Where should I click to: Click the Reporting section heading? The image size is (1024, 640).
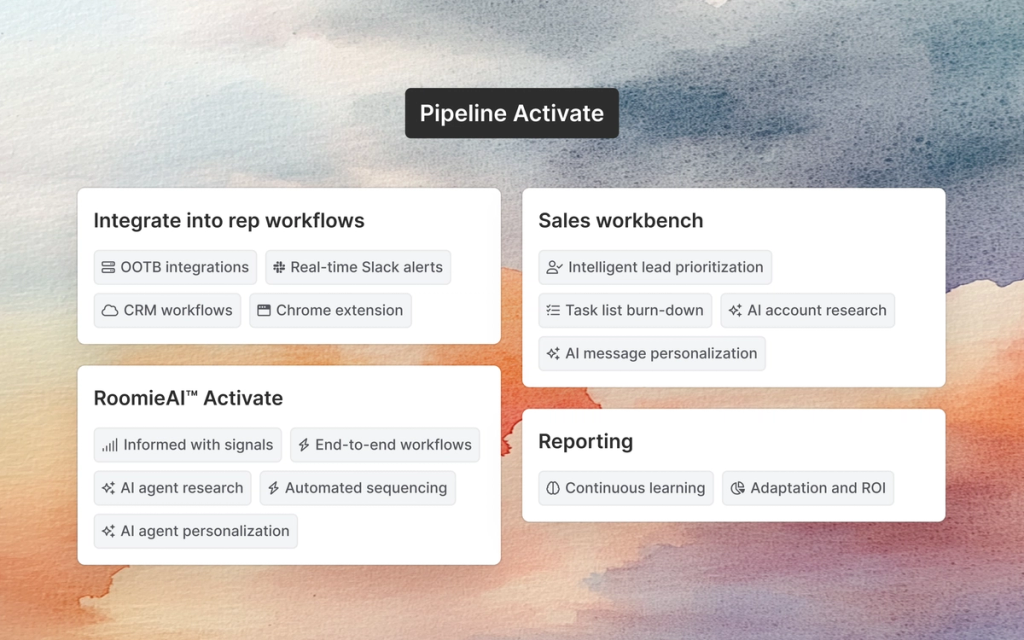point(585,441)
